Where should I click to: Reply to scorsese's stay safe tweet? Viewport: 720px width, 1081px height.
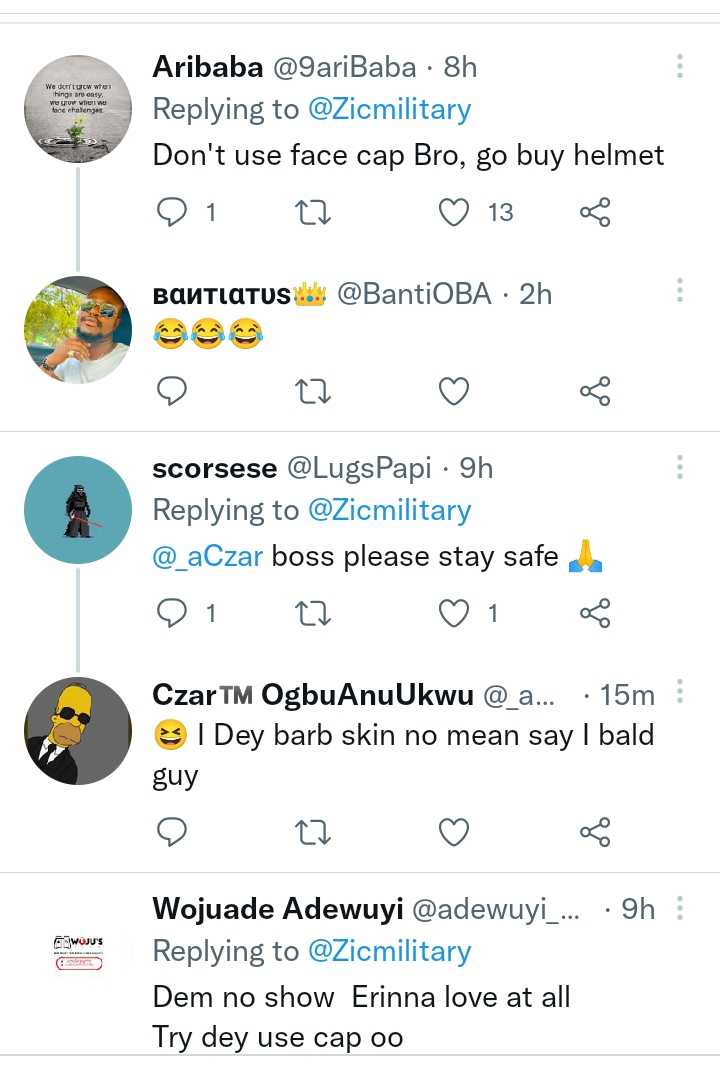174,613
